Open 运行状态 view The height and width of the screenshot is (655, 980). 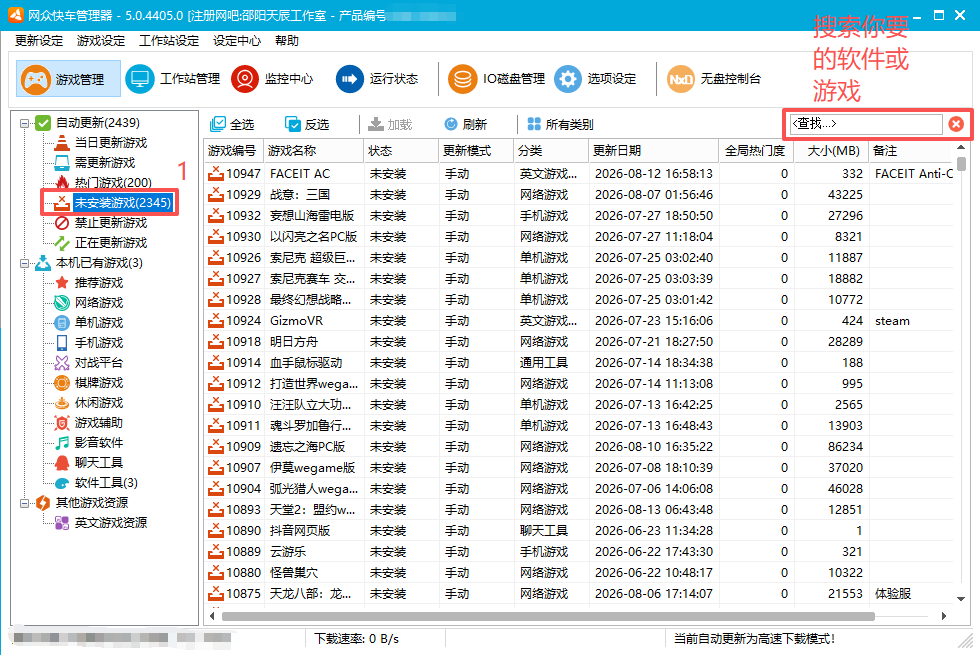click(x=377, y=79)
